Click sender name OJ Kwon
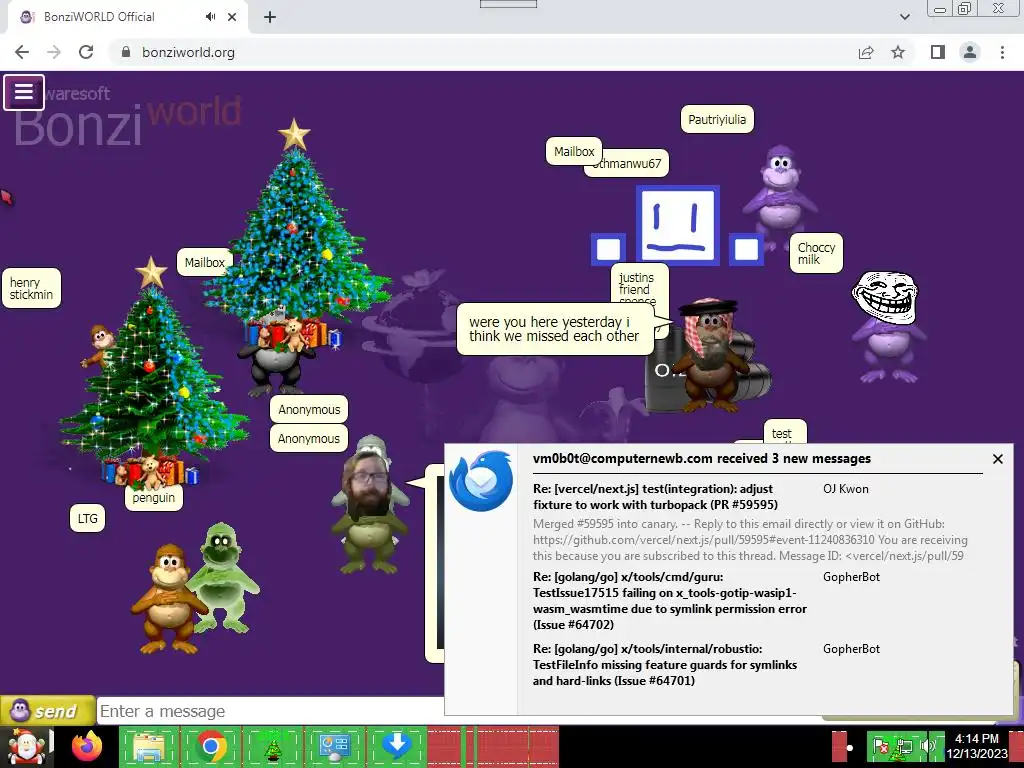The width and height of the screenshot is (1024, 768). click(846, 489)
